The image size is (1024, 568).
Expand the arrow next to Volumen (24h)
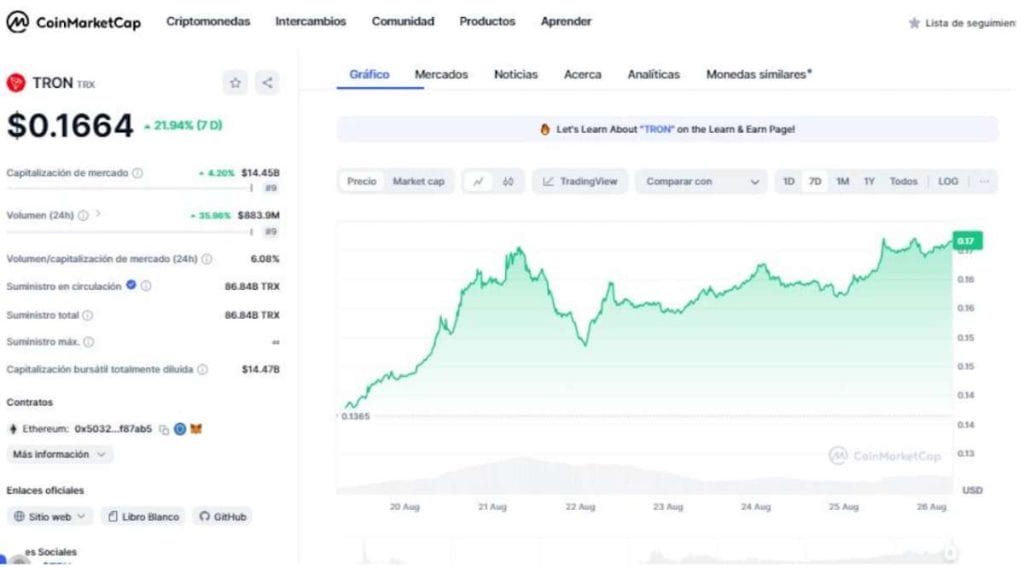point(98,213)
